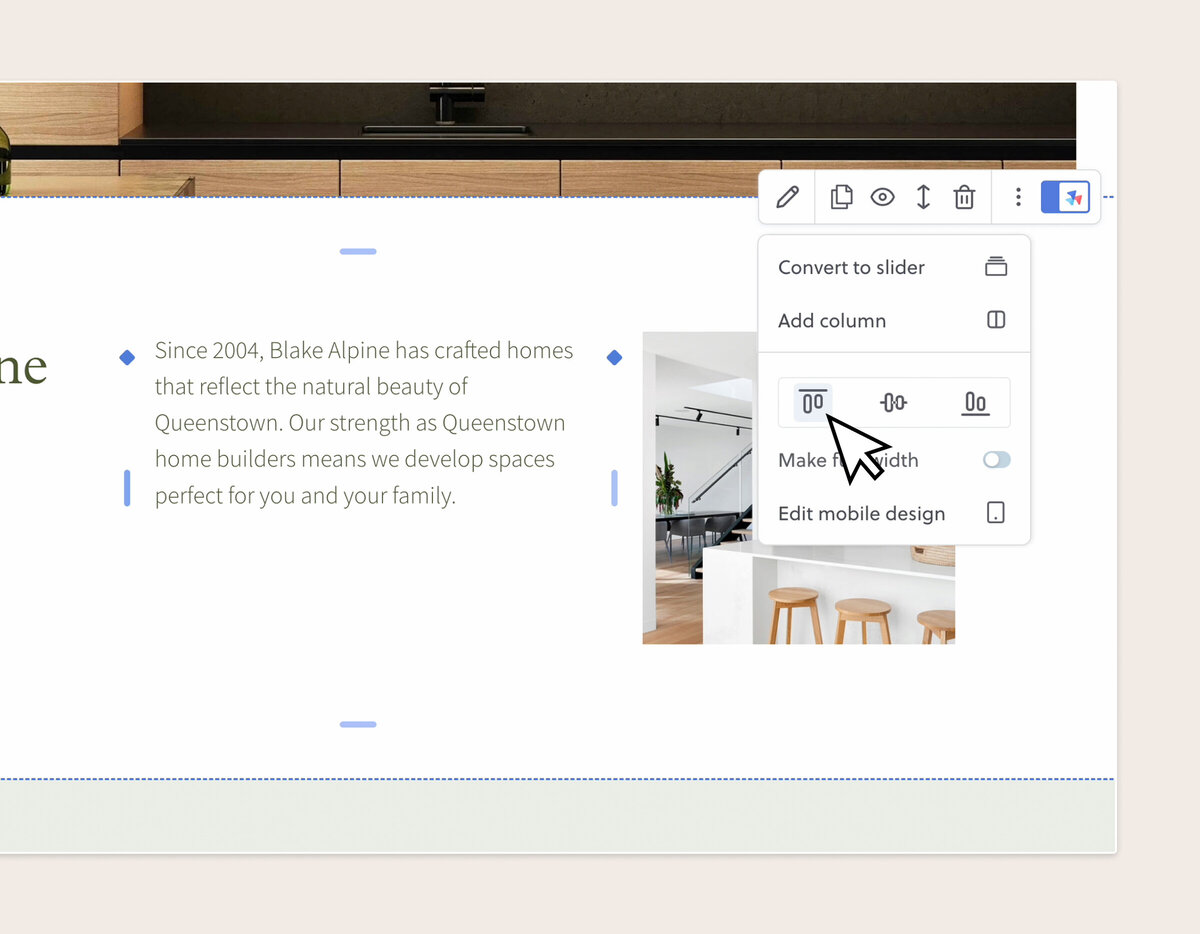Click the slider icon beside Convert to slider

coord(996,266)
